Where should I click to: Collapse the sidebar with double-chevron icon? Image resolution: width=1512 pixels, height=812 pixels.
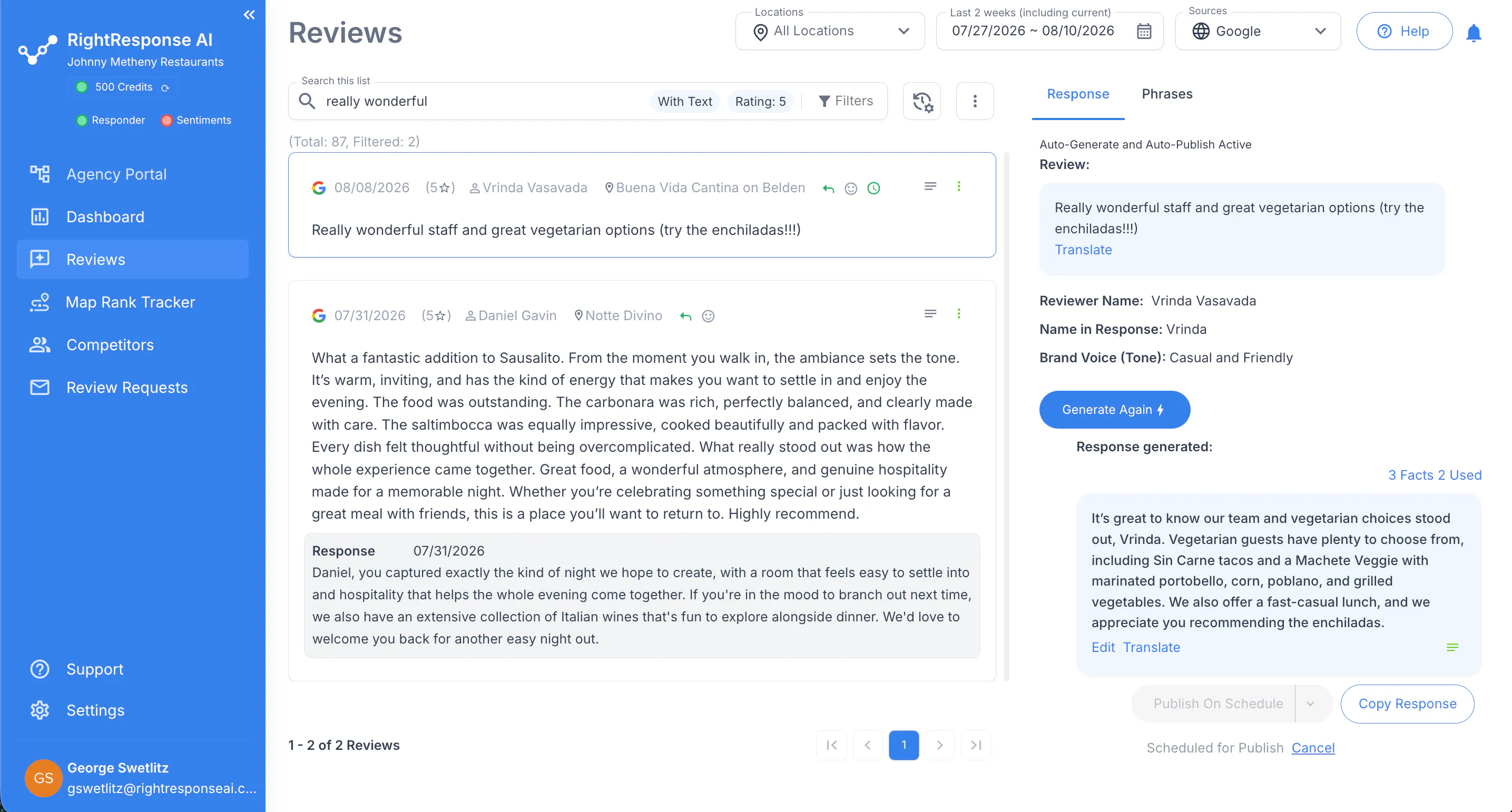(249, 15)
